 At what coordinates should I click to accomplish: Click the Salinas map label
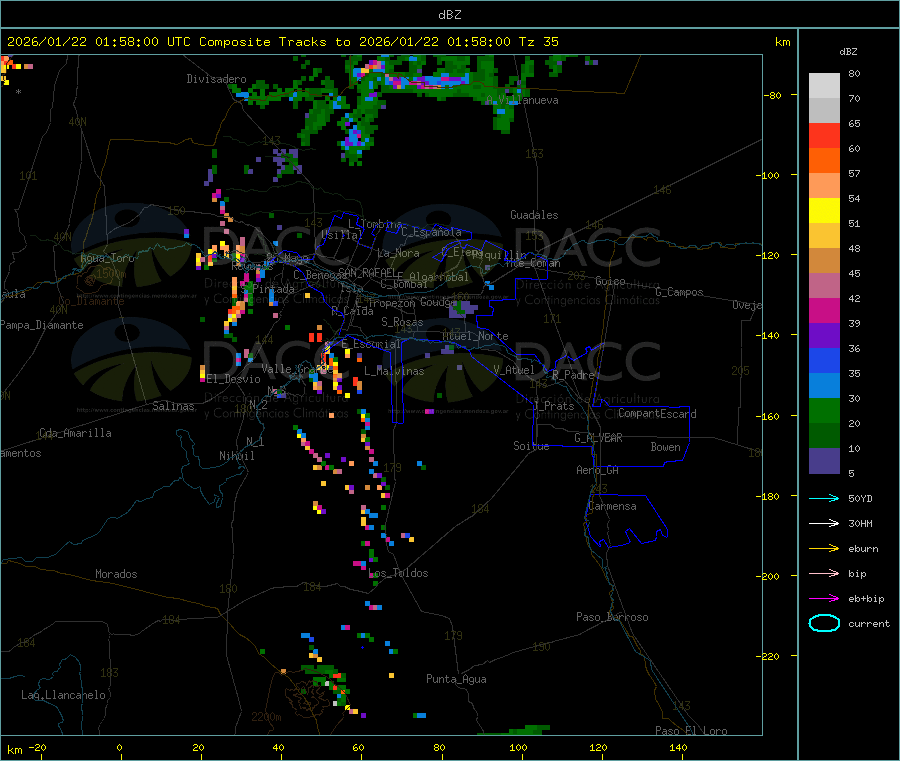tap(173, 406)
